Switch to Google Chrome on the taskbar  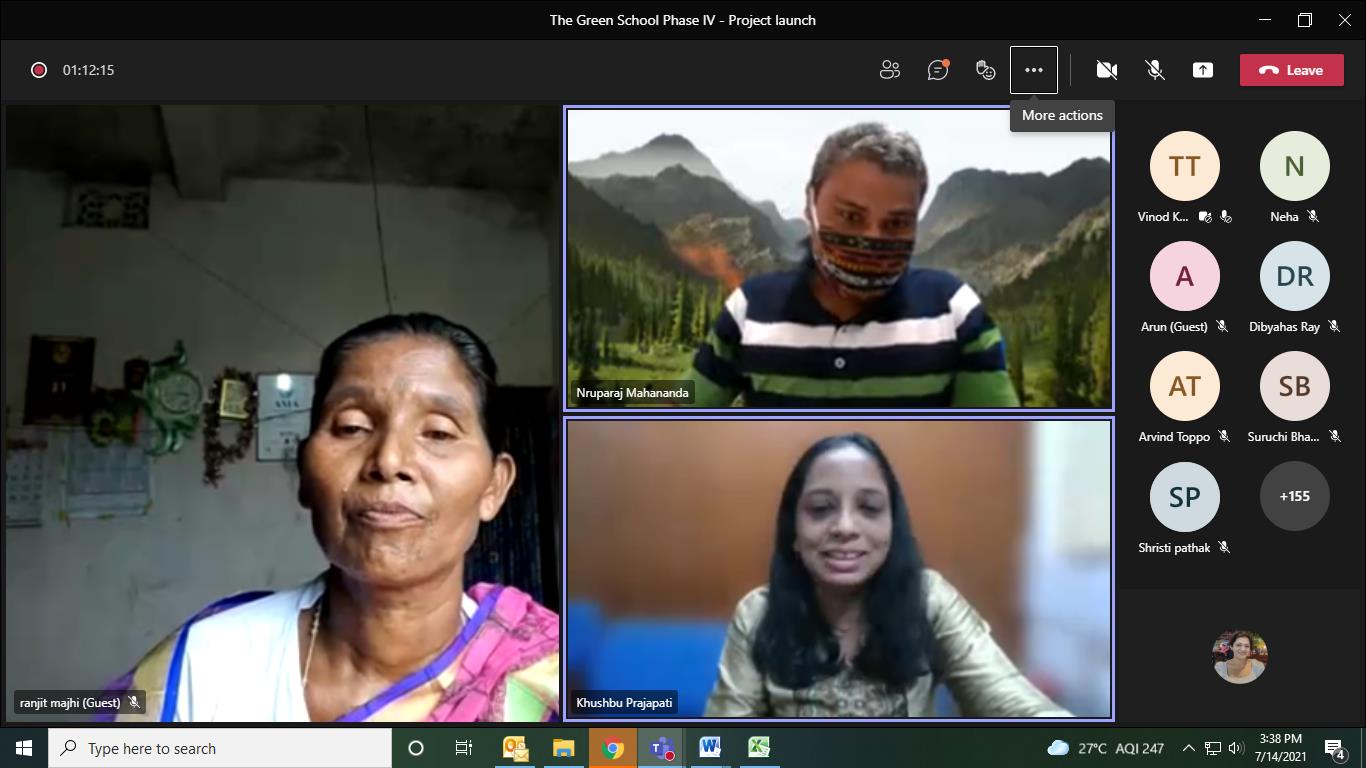point(612,748)
